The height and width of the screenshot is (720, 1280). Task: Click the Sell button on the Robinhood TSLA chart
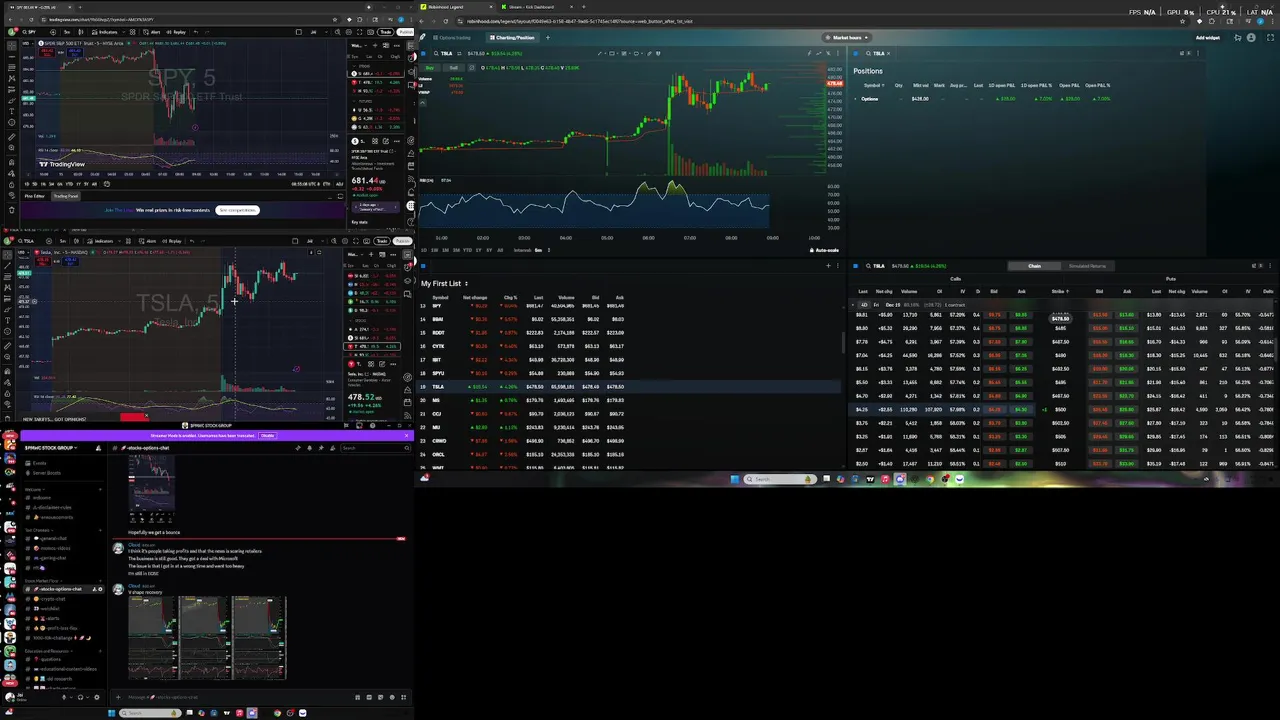[x=453, y=68]
